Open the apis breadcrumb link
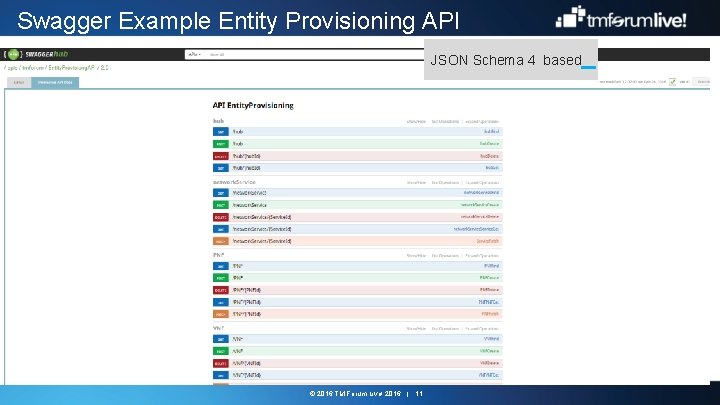The image size is (720, 405). [12, 68]
